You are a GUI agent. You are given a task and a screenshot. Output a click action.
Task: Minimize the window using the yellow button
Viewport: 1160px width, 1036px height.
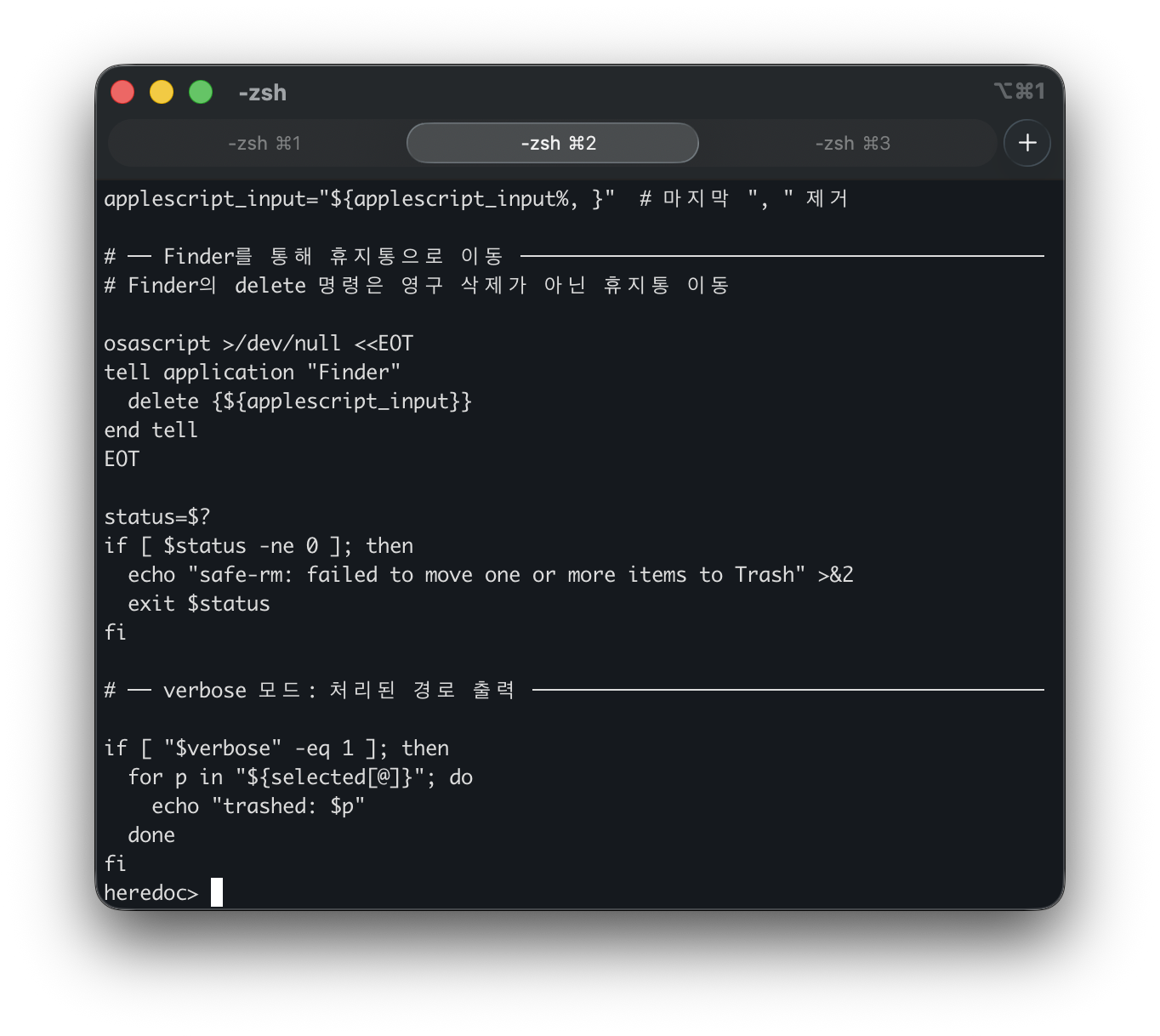(162, 92)
